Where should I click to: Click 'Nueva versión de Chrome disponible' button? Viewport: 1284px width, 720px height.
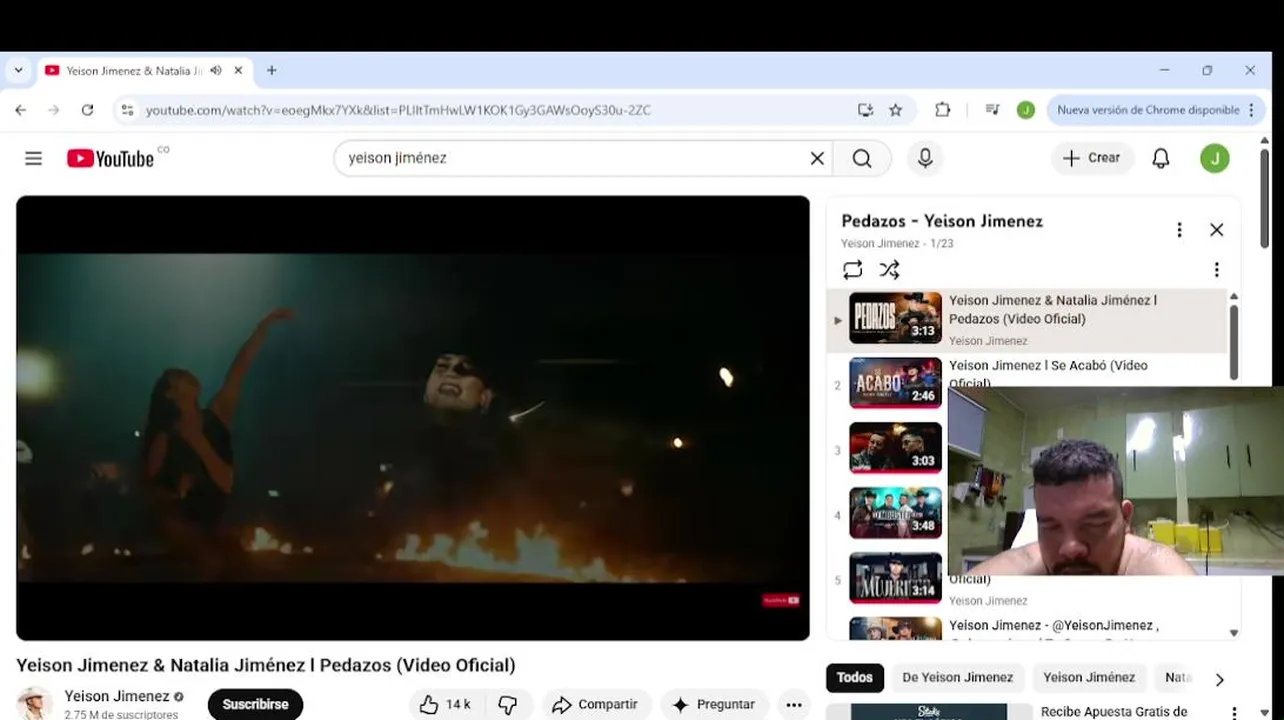point(1148,110)
